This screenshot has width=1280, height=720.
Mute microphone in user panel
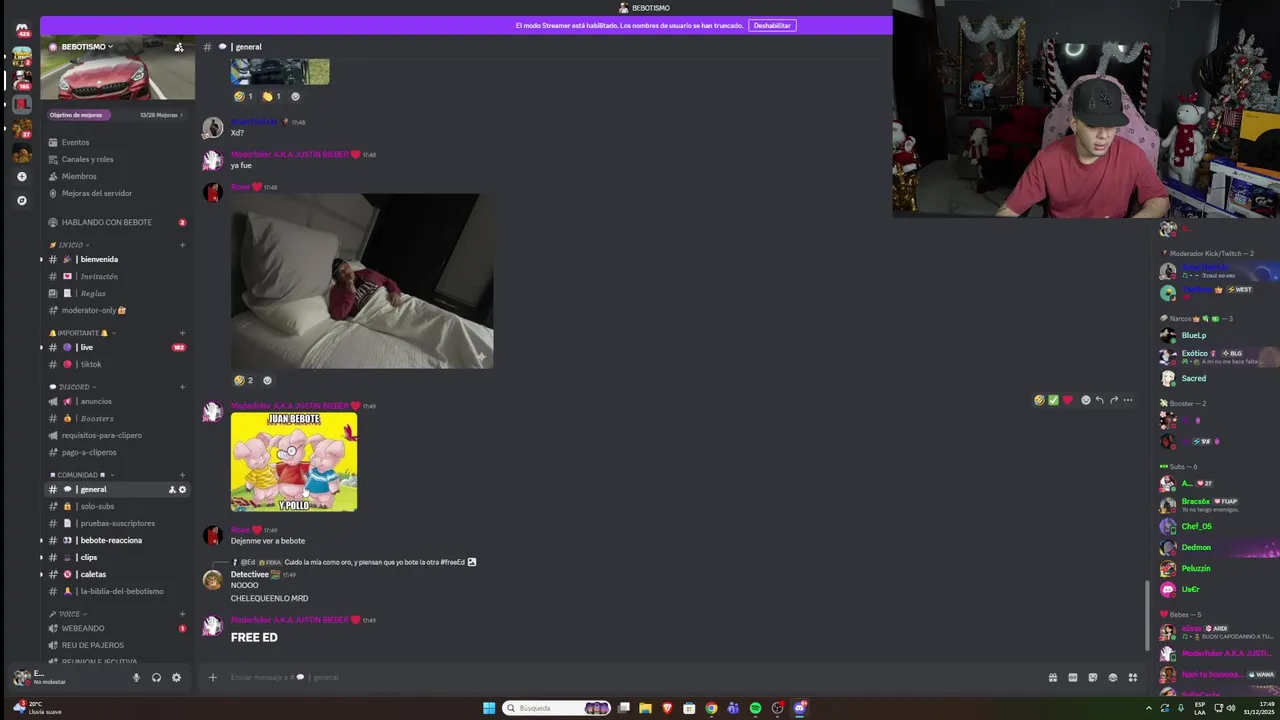coord(136,678)
